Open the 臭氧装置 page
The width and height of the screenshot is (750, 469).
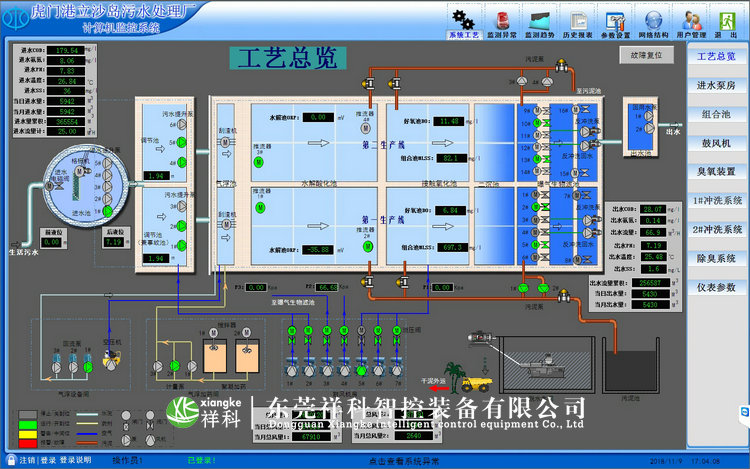point(716,172)
